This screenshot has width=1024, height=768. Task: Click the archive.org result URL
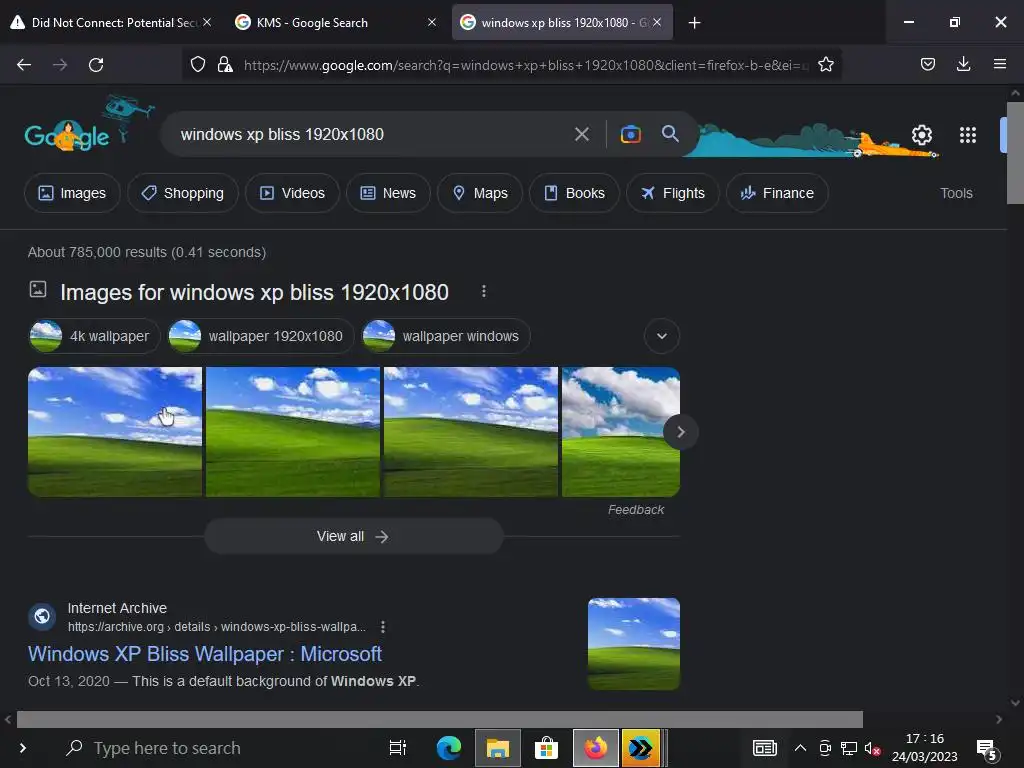[217, 627]
